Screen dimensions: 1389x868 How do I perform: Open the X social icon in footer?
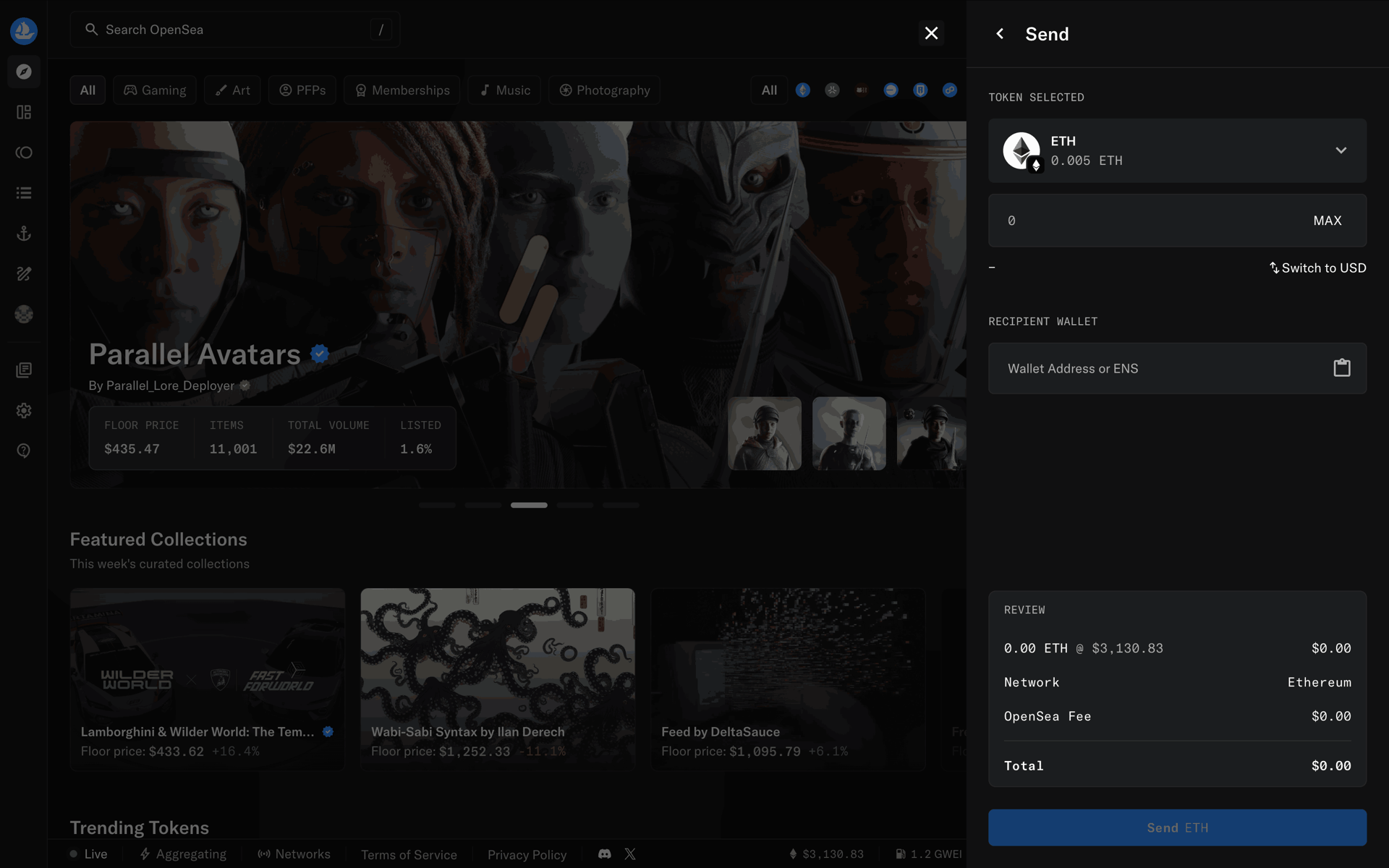(x=630, y=854)
